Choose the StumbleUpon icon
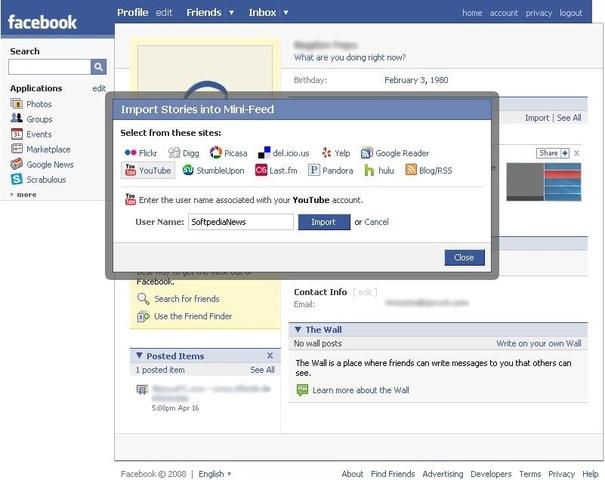This screenshot has width=605, height=480. (188, 170)
